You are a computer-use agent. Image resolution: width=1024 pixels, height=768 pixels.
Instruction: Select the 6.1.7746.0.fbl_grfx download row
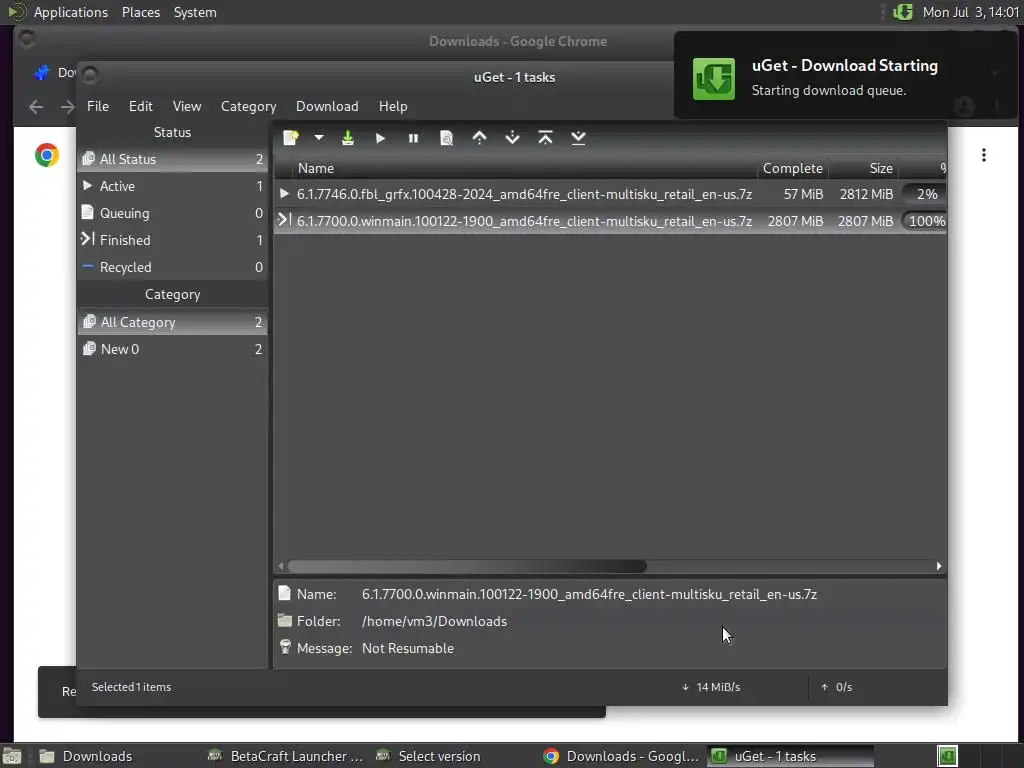(610, 194)
